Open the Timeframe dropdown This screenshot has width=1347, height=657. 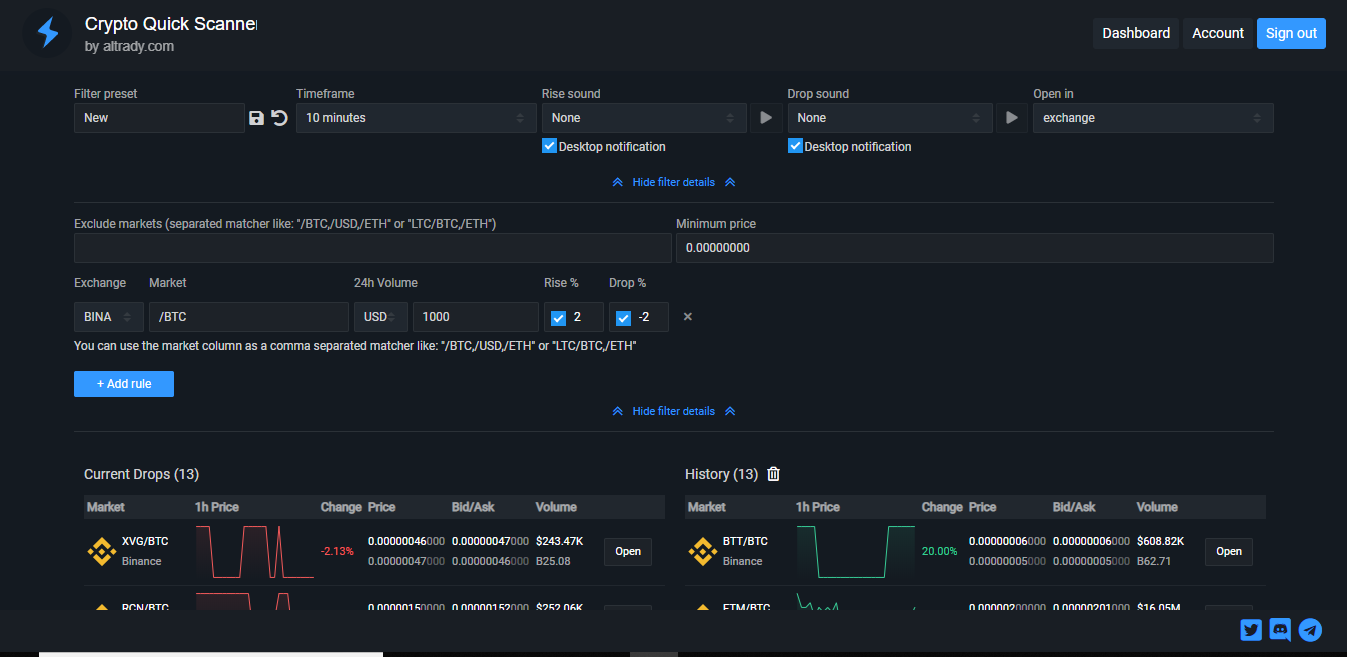click(x=416, y=117)
